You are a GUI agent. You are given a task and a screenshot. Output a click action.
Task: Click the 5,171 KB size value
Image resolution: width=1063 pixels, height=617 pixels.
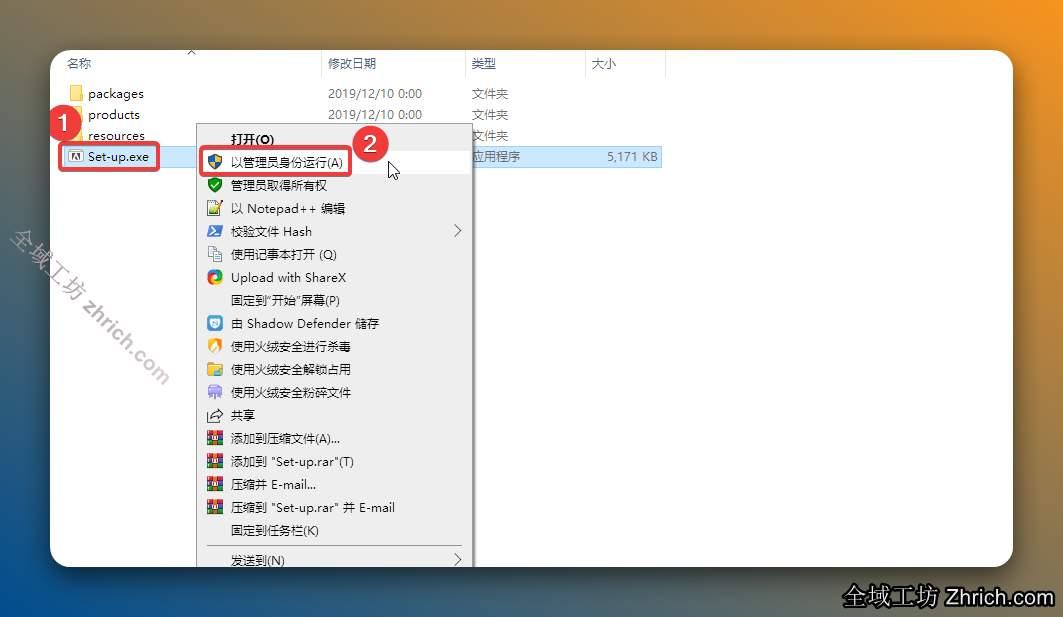coord(632,157)
